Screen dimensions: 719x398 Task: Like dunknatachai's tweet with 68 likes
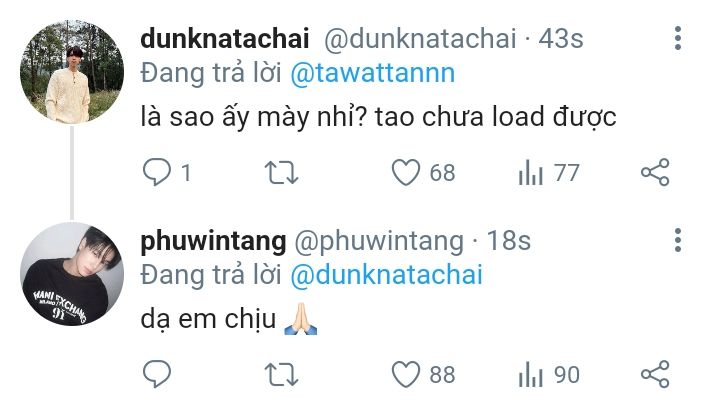point(406,172)
